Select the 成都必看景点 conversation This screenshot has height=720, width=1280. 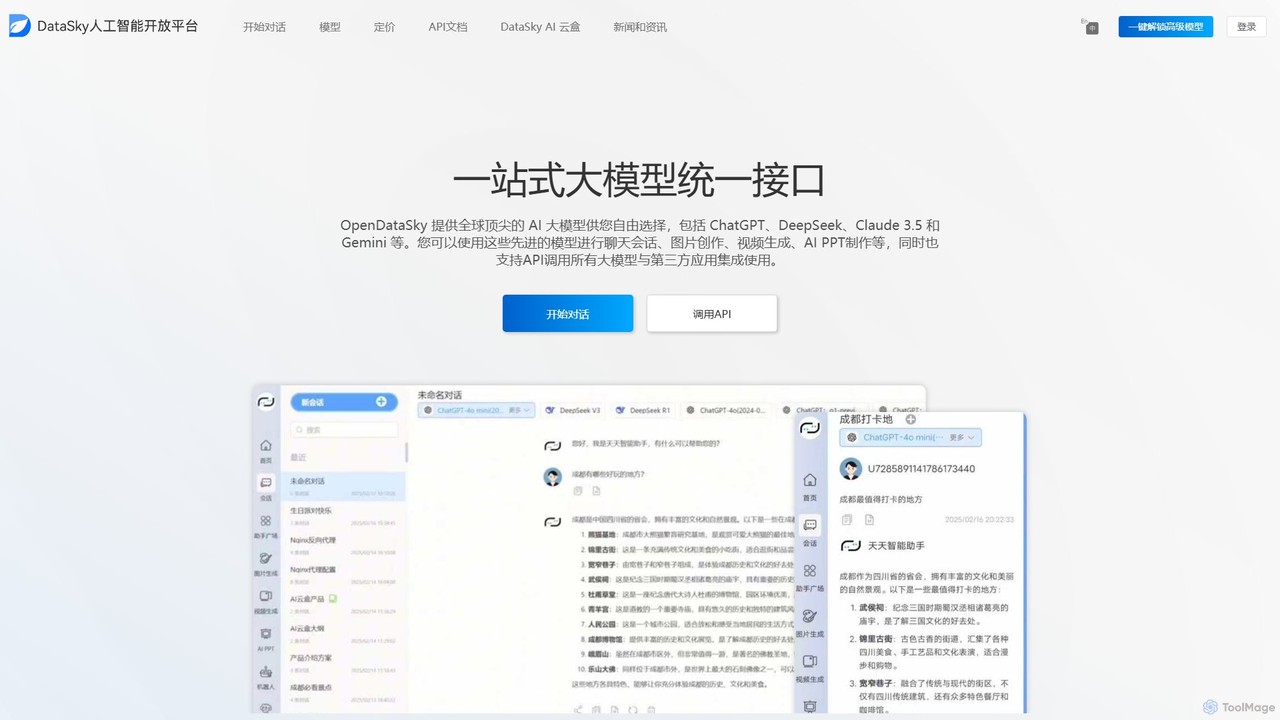coord(343,692)
